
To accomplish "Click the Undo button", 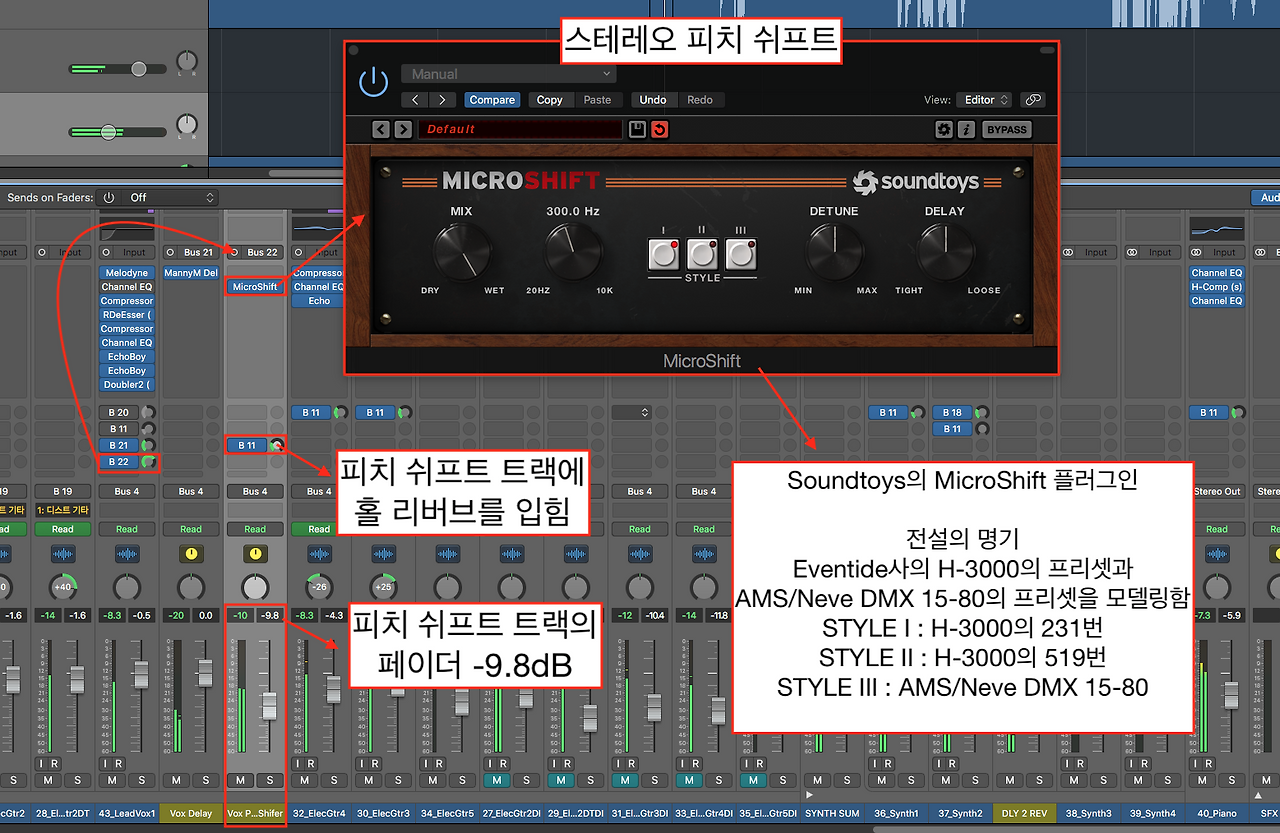I will [x=653, y=100].
